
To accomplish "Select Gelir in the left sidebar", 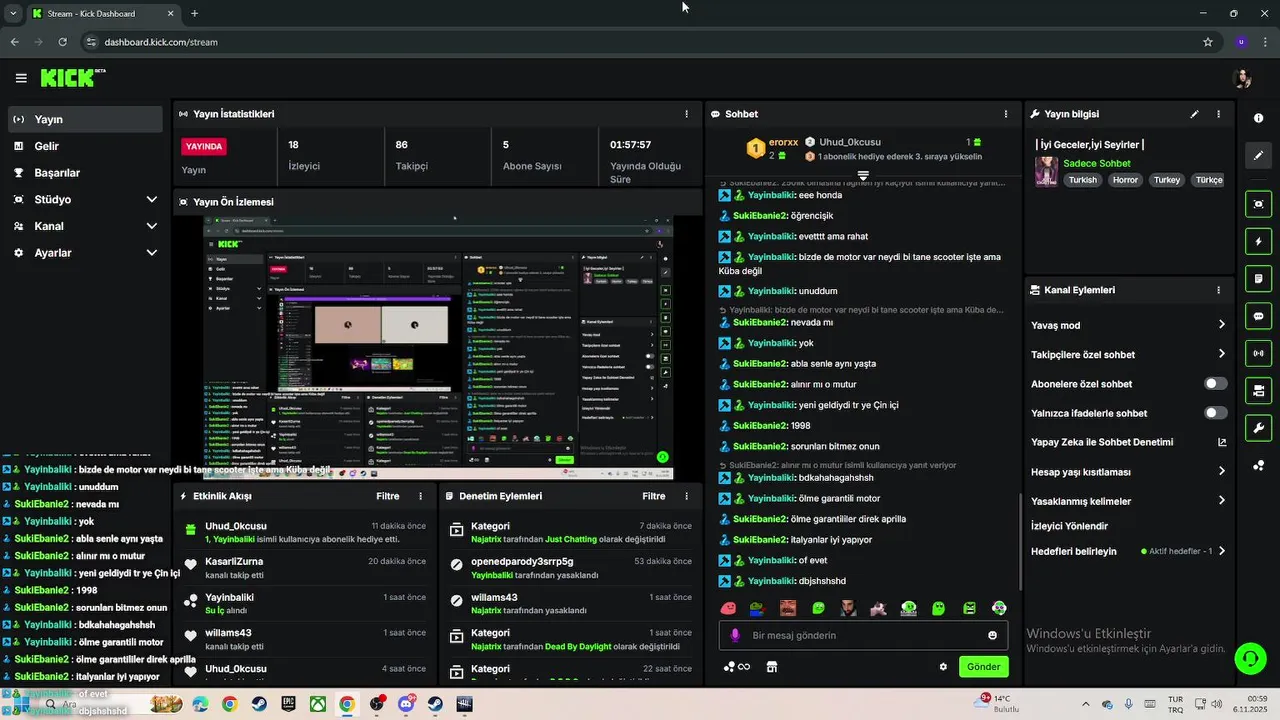I will [x=84, y=146].
